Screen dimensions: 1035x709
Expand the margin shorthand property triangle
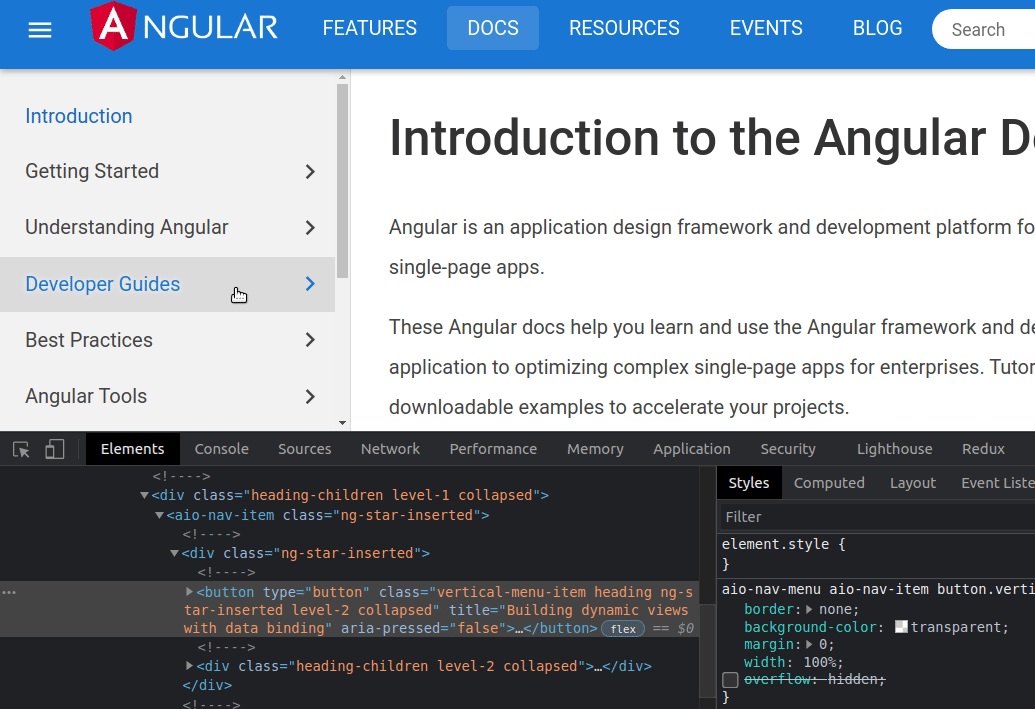[x=810, y=644]
